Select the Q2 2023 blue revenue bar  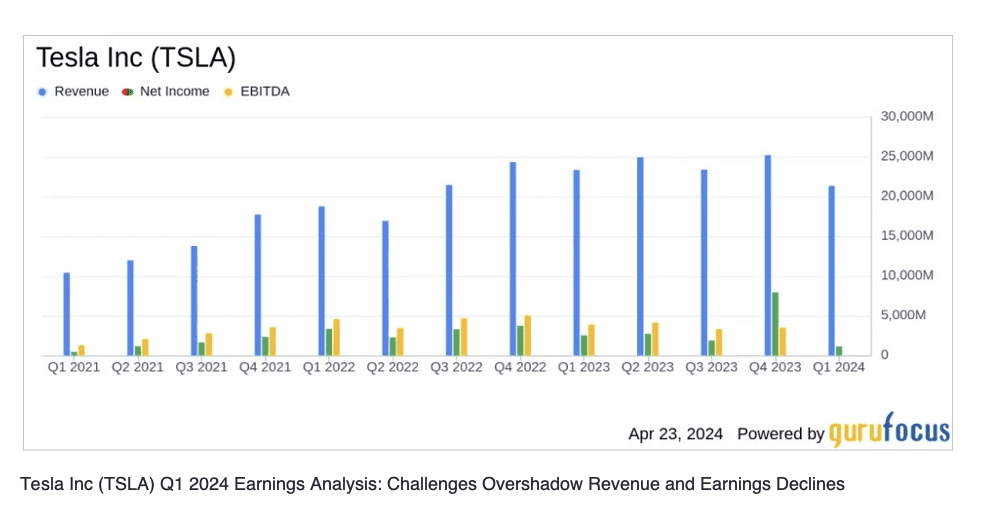tap(640, 257)
